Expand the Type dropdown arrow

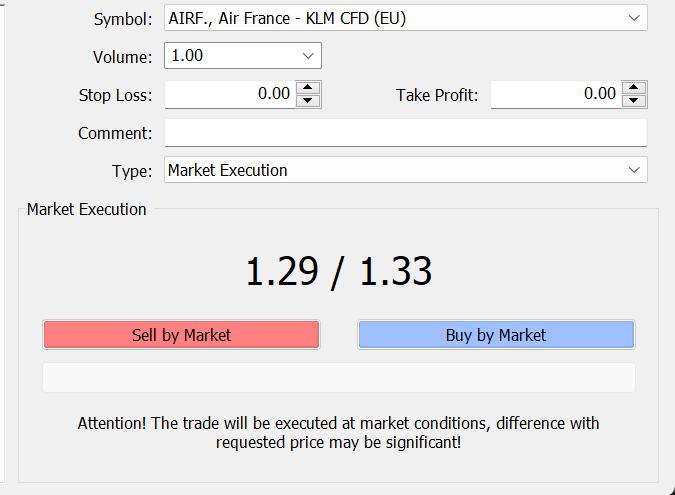634,170
